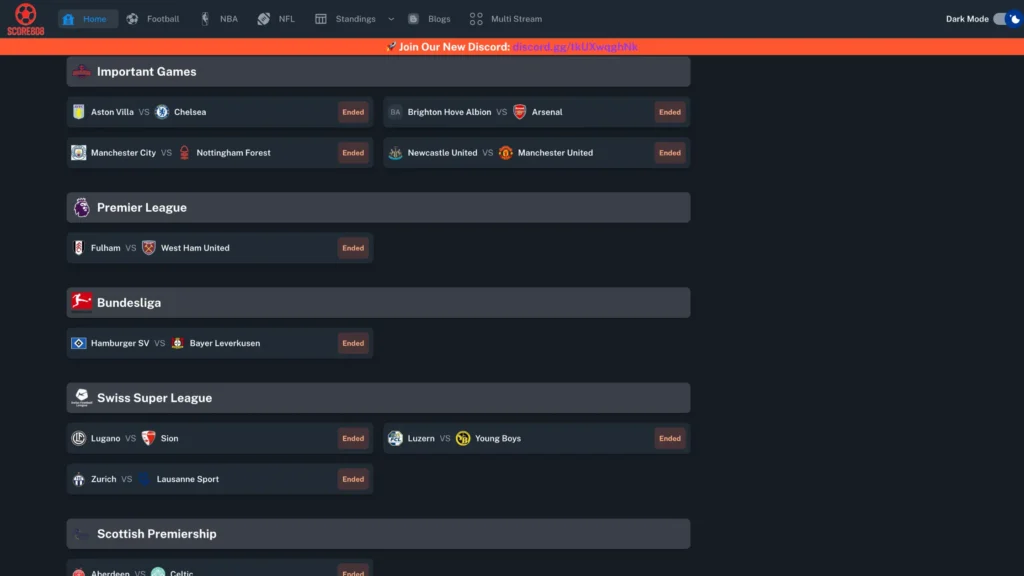Screen dimensions: 1024x576
Task: Click the Bundesliga logo icon
Action: click(82, 302)
